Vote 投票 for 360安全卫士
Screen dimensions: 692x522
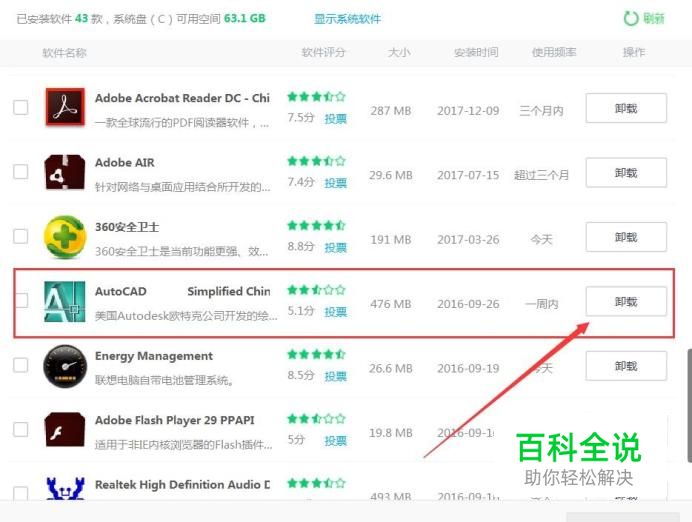(x=335, y=248)
